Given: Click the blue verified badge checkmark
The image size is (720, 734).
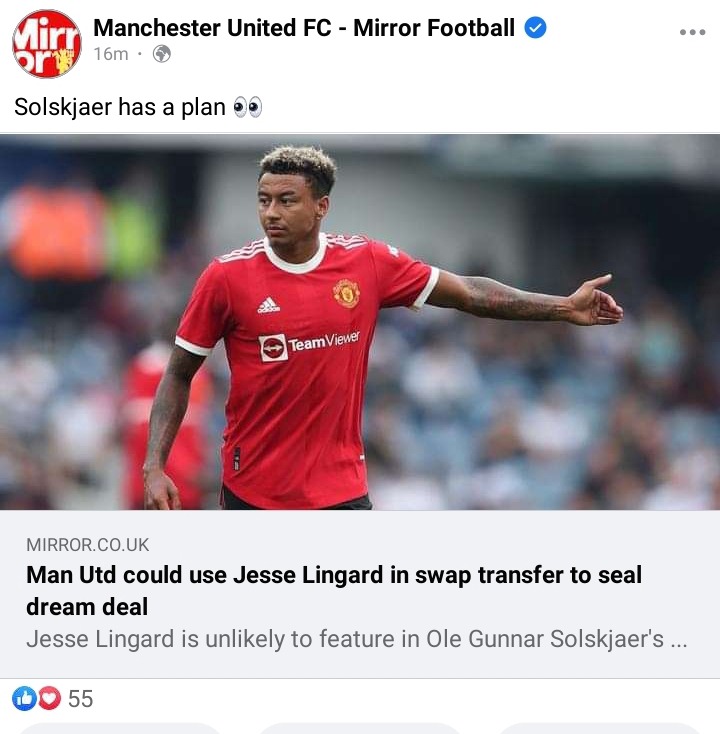Looking at the screenshot, I should [x=535, y=28].
